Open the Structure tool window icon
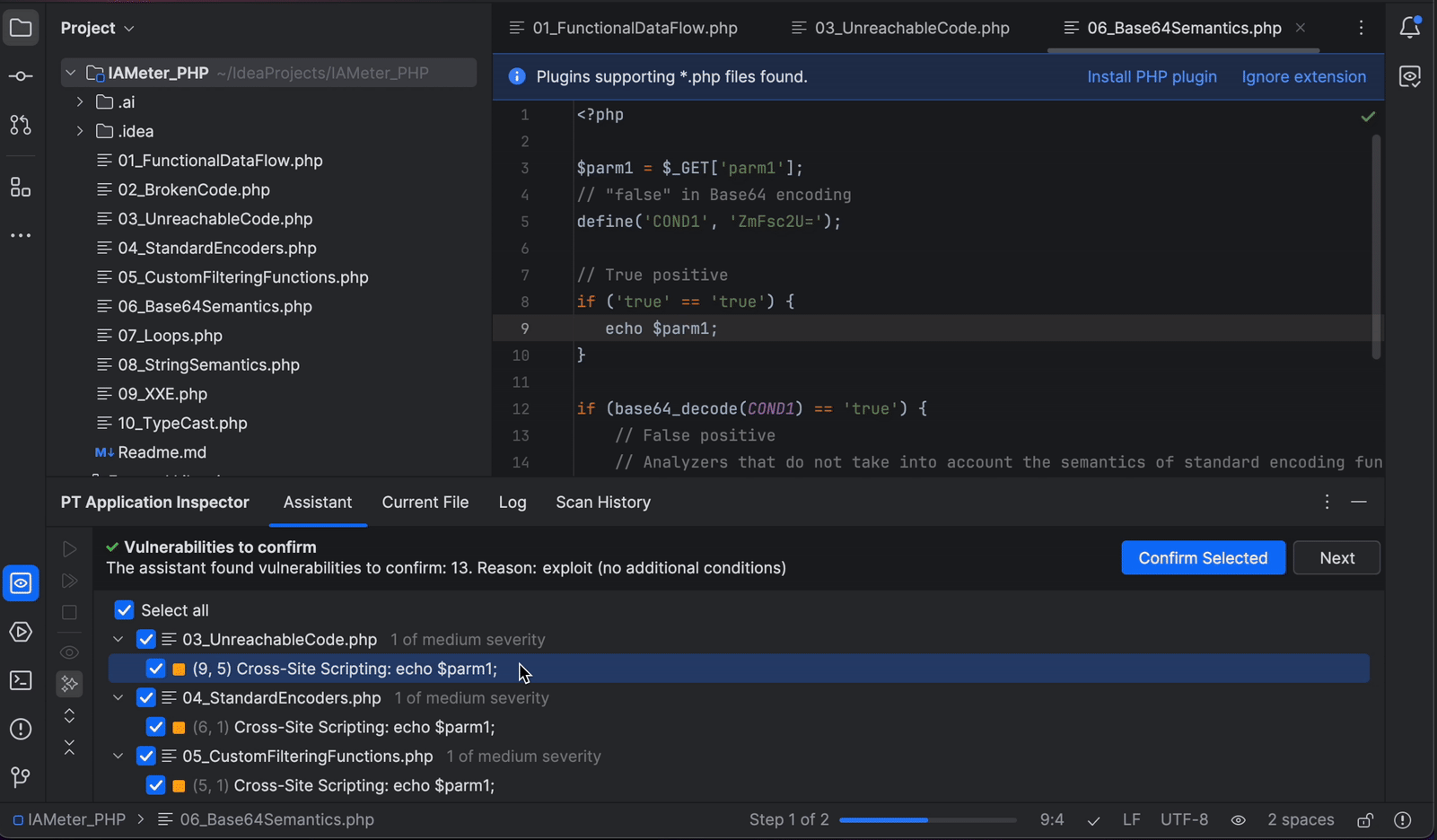Image resolution: width=1437 pixels, height=840 pixels. [21, 187]
